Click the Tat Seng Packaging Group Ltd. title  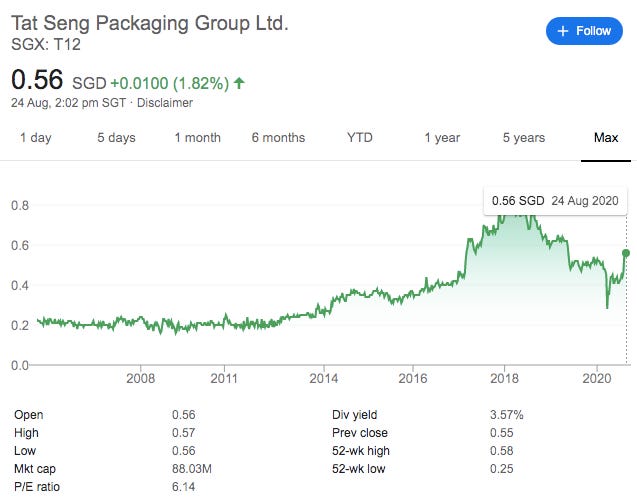[150, 23]
